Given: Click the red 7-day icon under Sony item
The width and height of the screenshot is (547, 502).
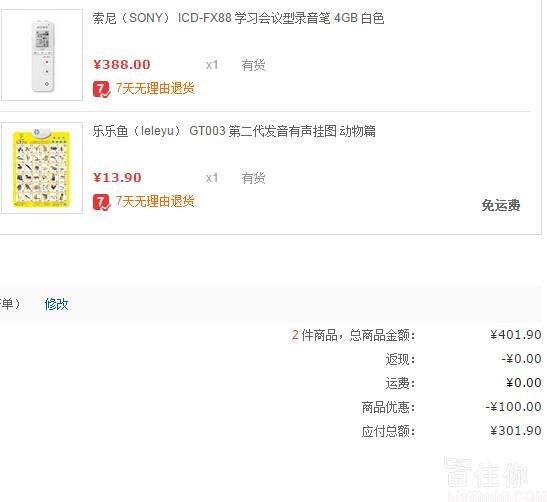Looking at the screenshot, I should [x=102, y=89].
